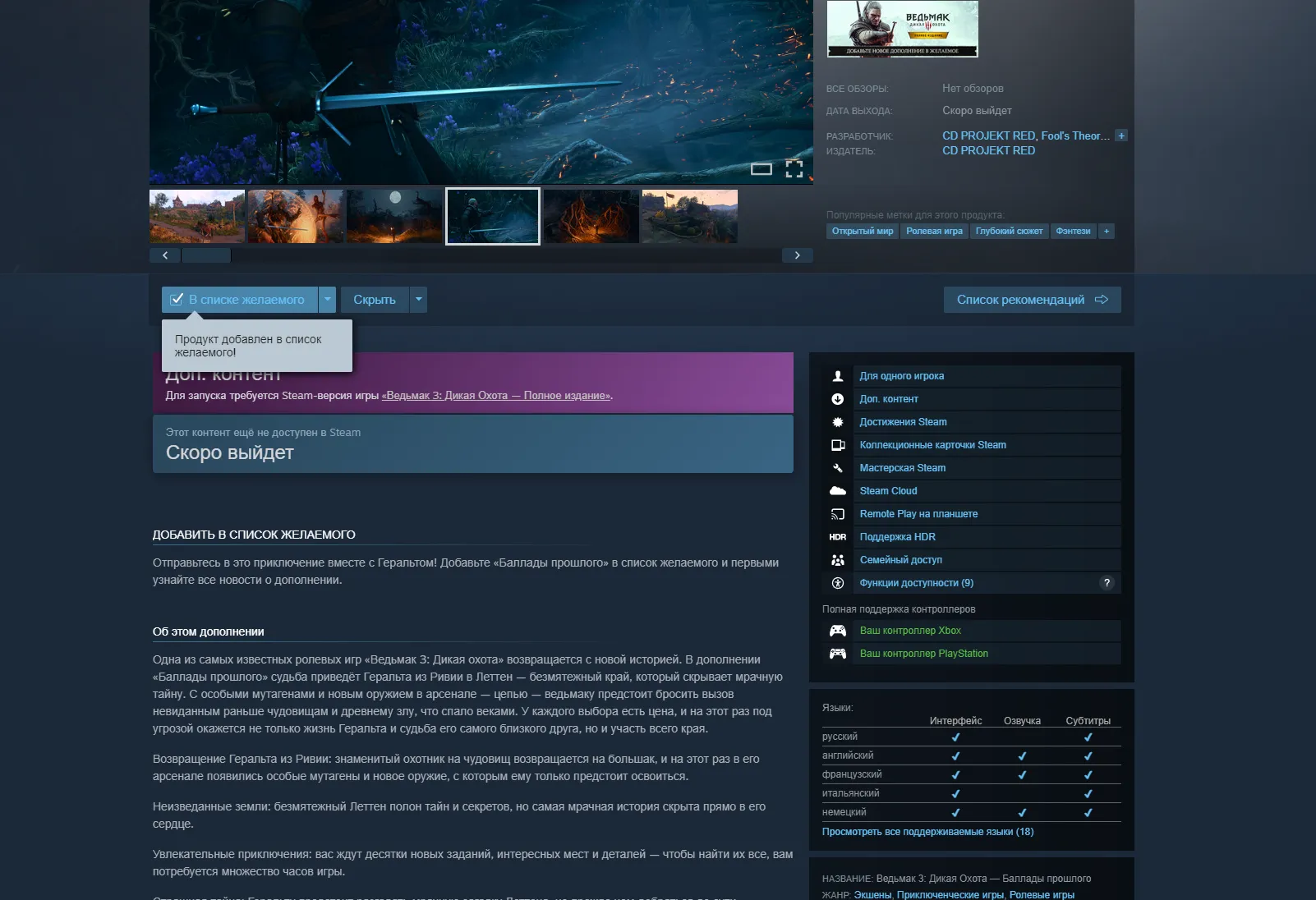Open accessibility help question mark
1316x900 pixels.
(x=1107, y=583)
